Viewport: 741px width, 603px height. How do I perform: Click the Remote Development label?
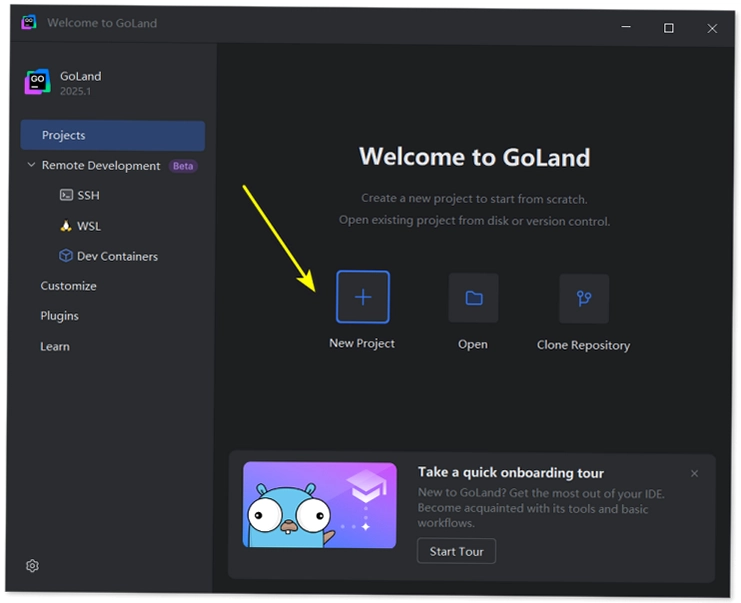click(x=101, y=165)
